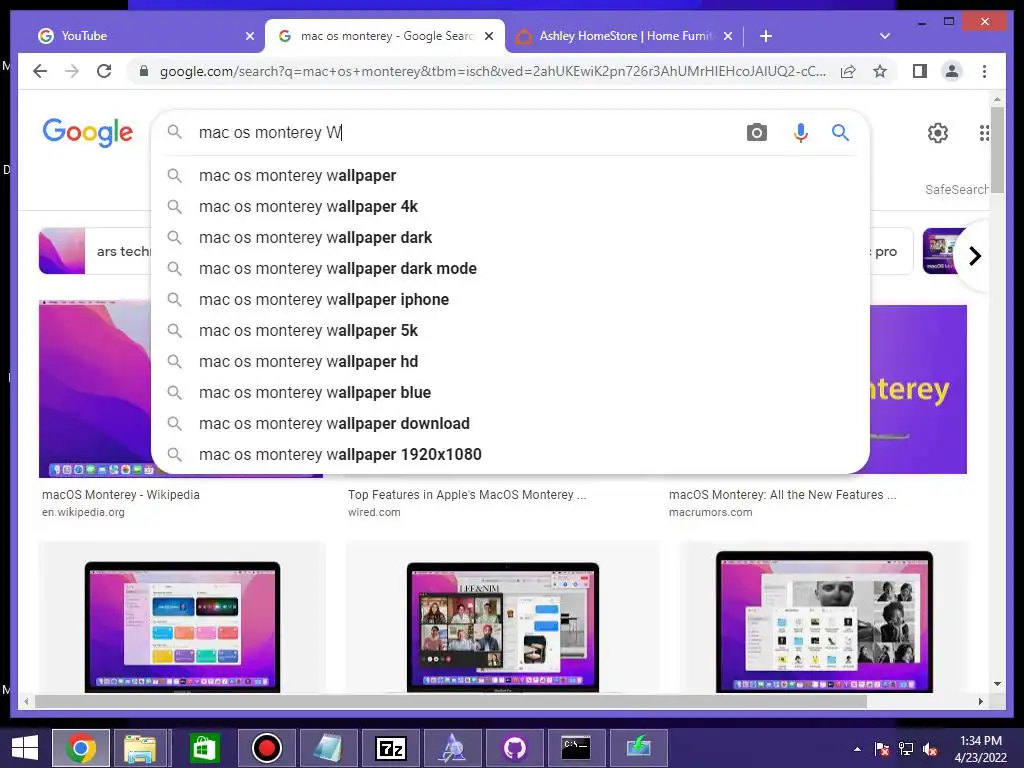Open 7-Zip from the taskbar
Viewport: 1024px width, 768px height.
click(x=391, y=748)
